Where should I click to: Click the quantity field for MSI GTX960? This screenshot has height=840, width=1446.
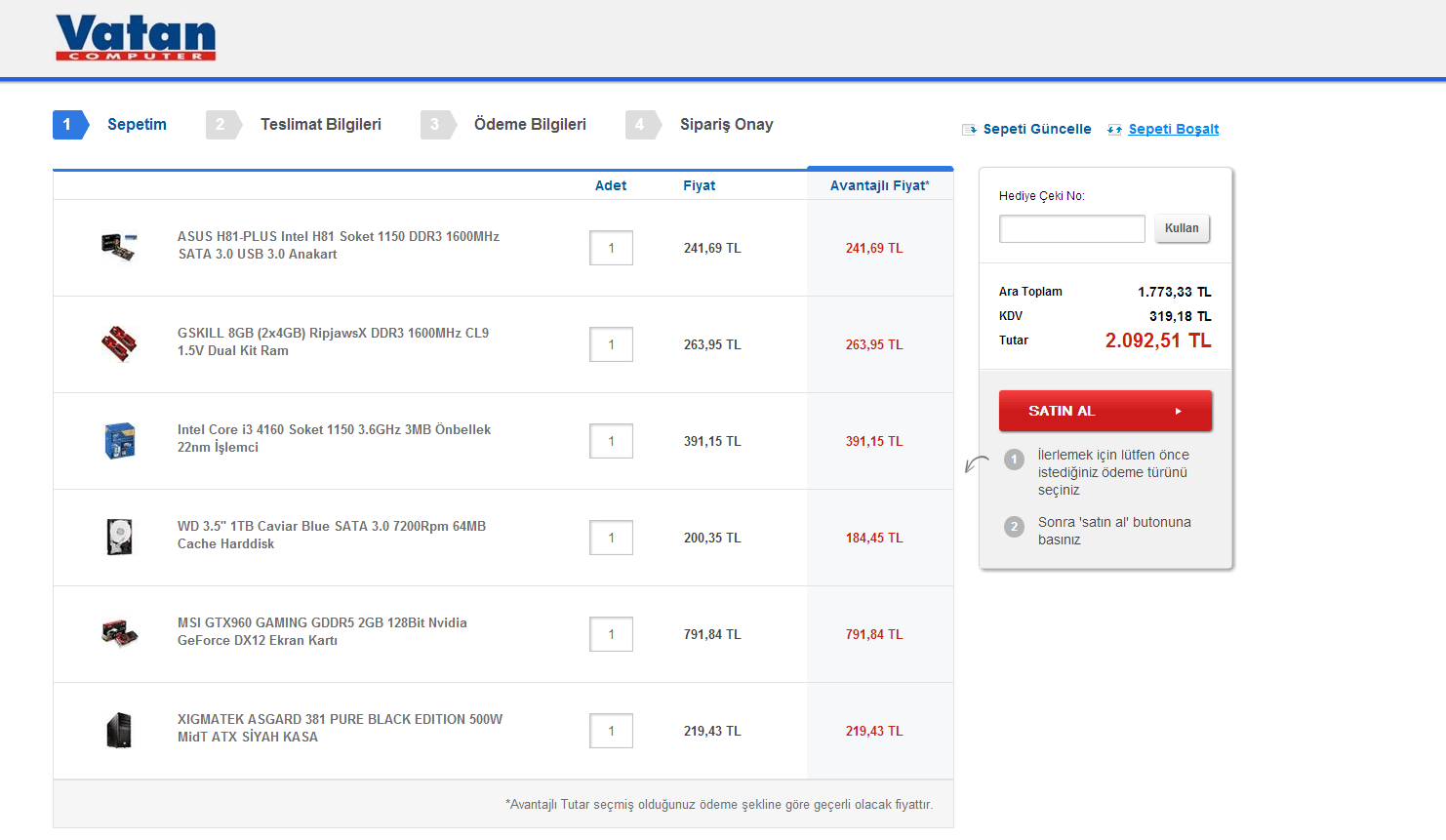click(612, 634)
